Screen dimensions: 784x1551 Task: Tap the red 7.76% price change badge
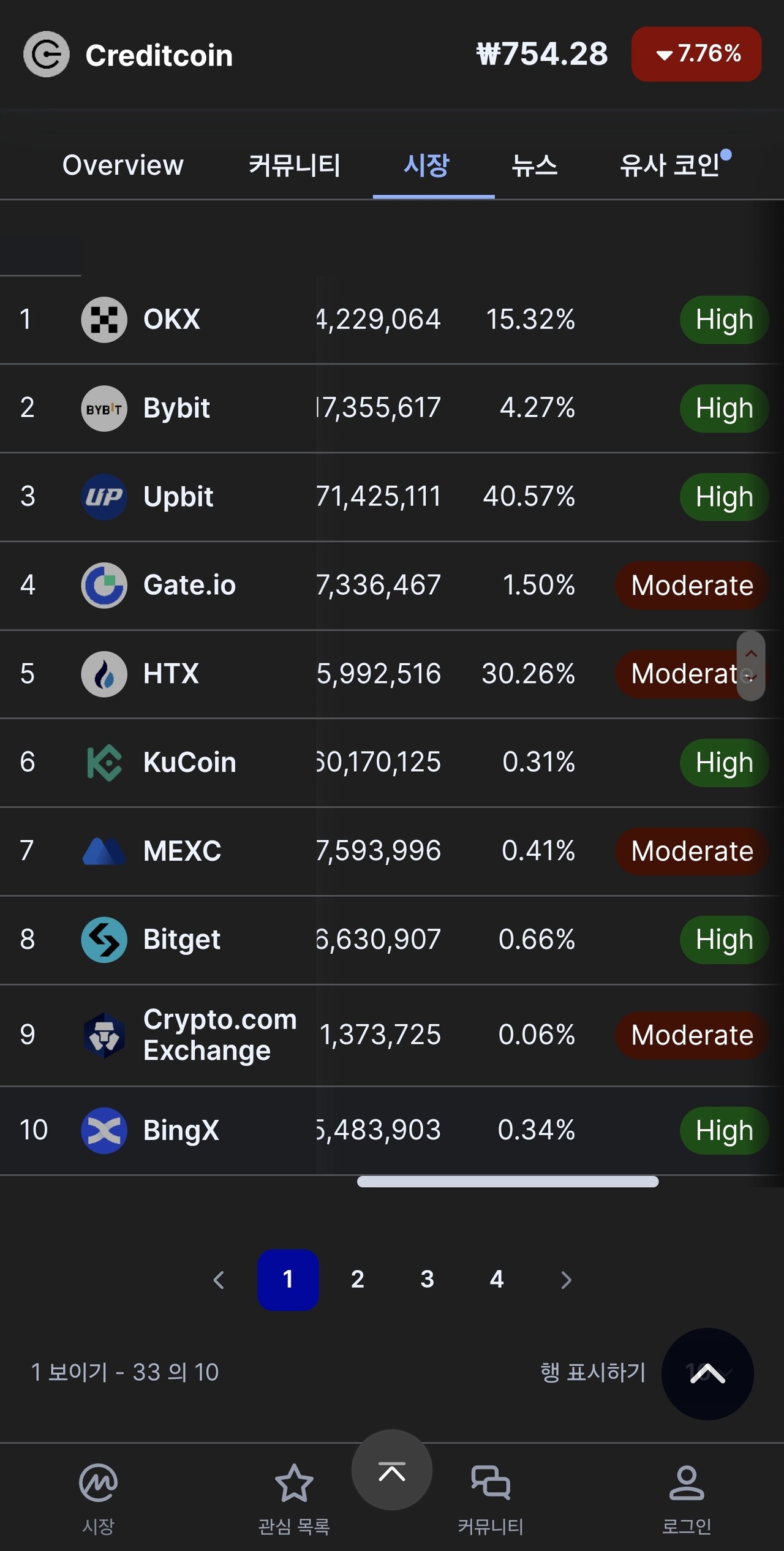click(696, 54)
